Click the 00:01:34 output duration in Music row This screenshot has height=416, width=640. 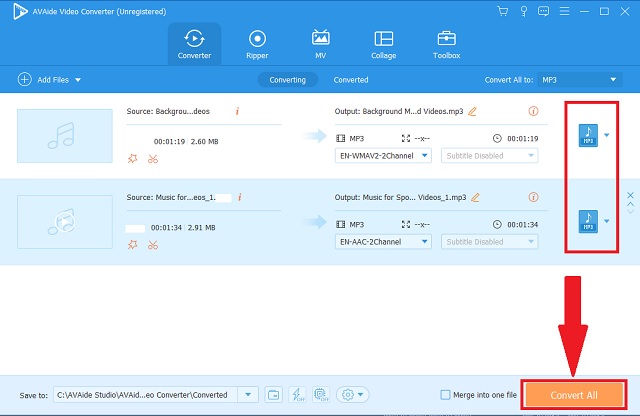[522, 225]
